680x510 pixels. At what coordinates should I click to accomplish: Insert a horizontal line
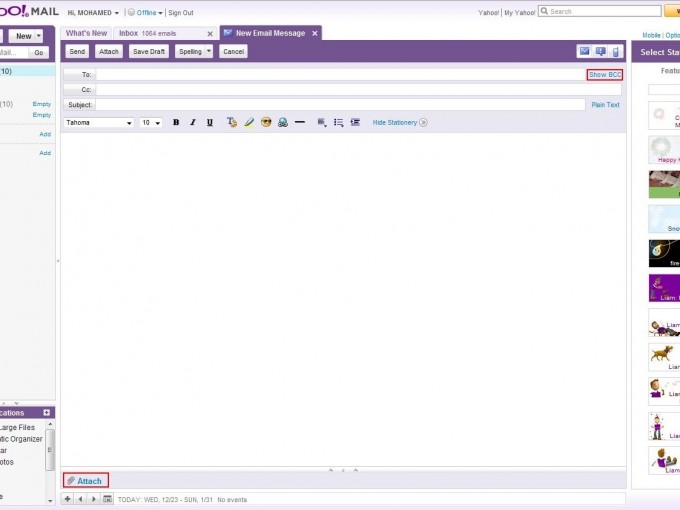pyautogui.click(x=300, y=123)
